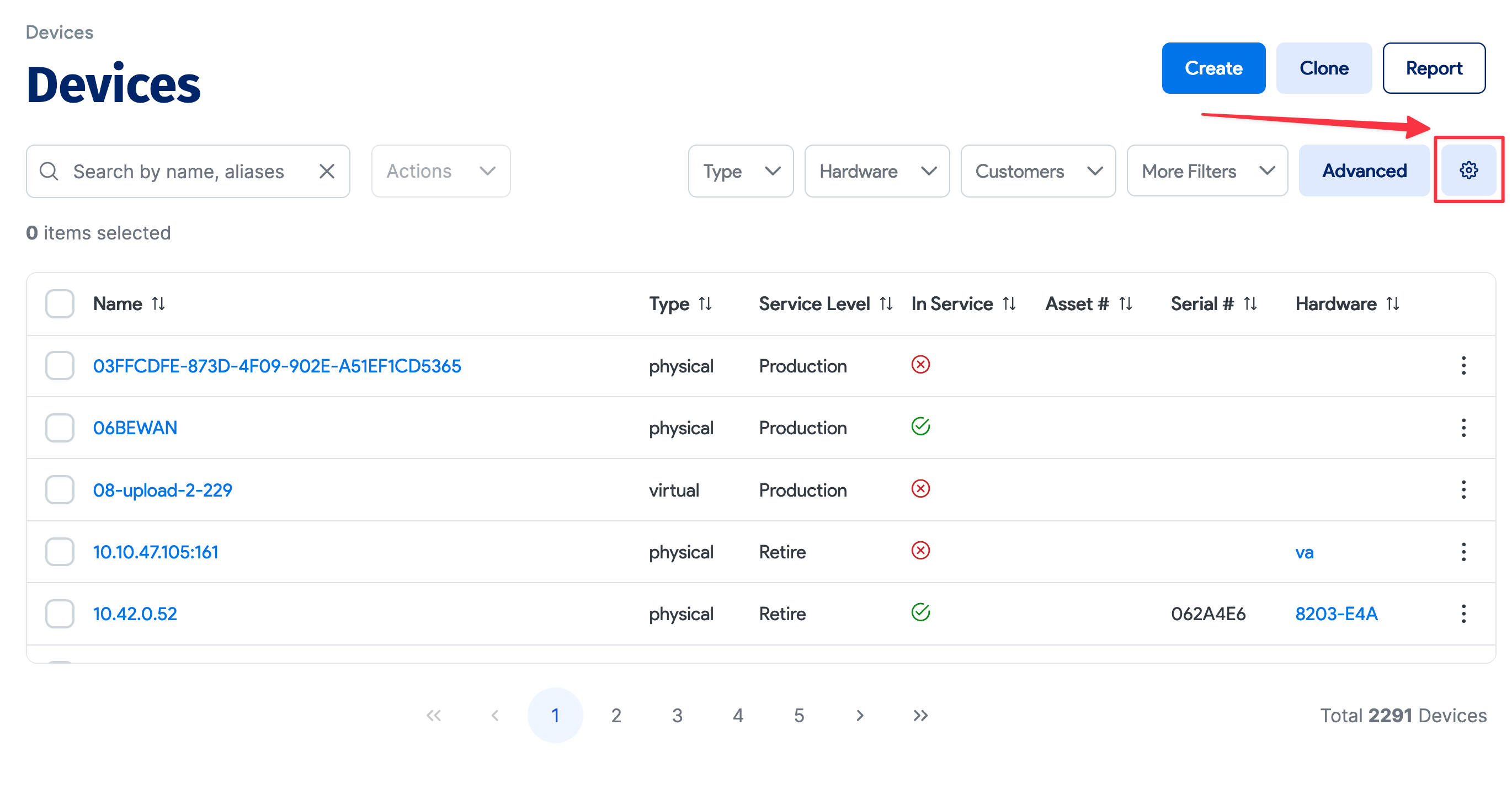Open row menu for 06BEWAN device

coord(1463,428)
